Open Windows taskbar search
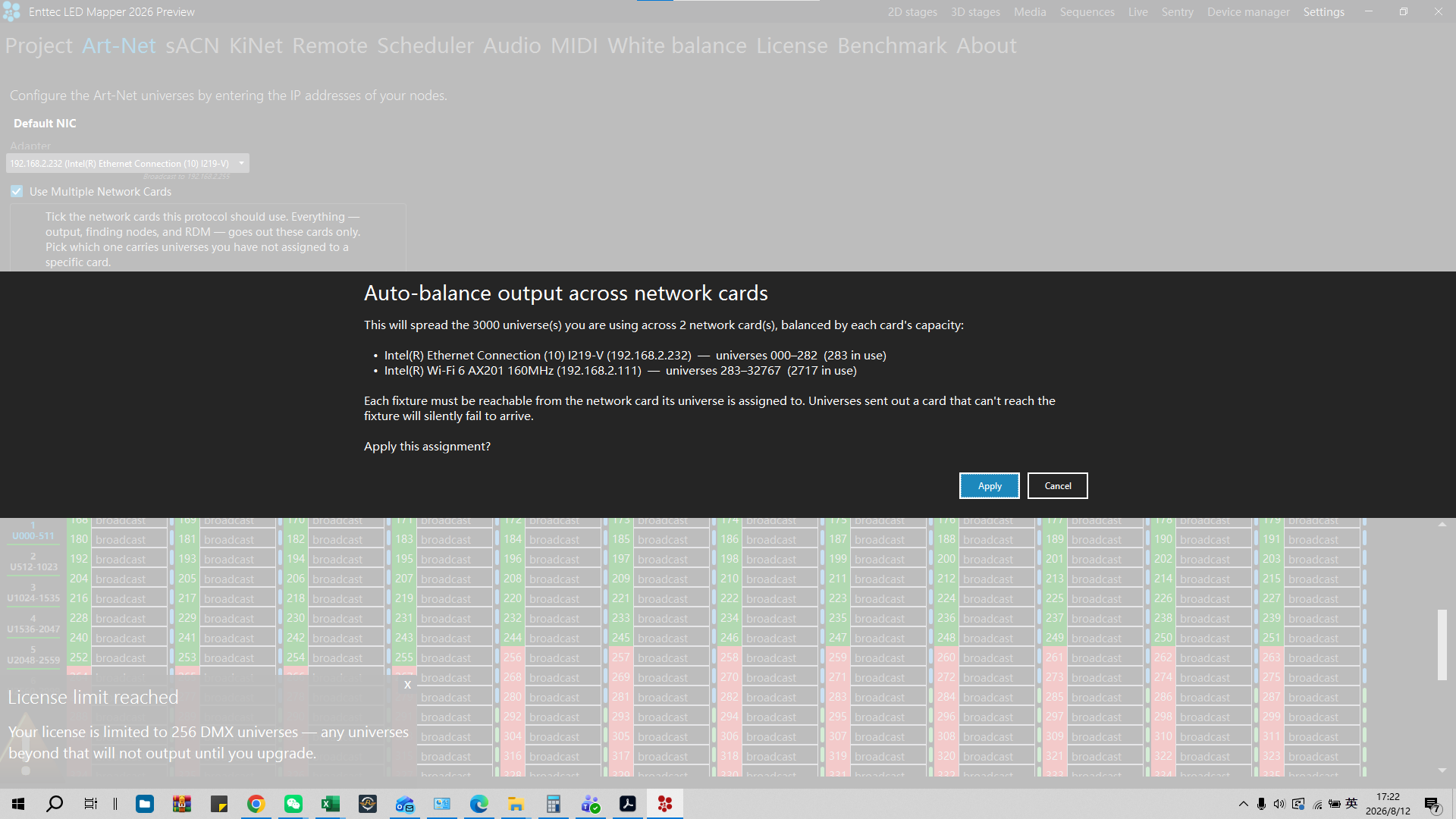 [x=55, y=804]
